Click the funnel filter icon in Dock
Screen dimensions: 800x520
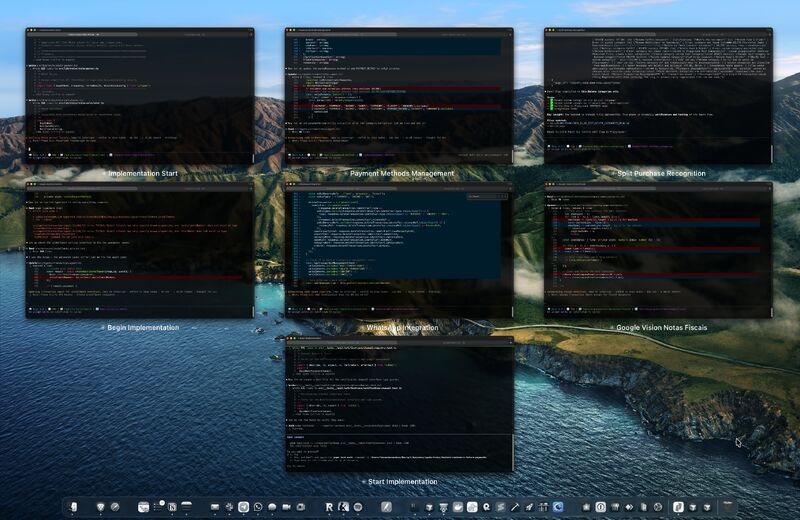click(443, 507)
